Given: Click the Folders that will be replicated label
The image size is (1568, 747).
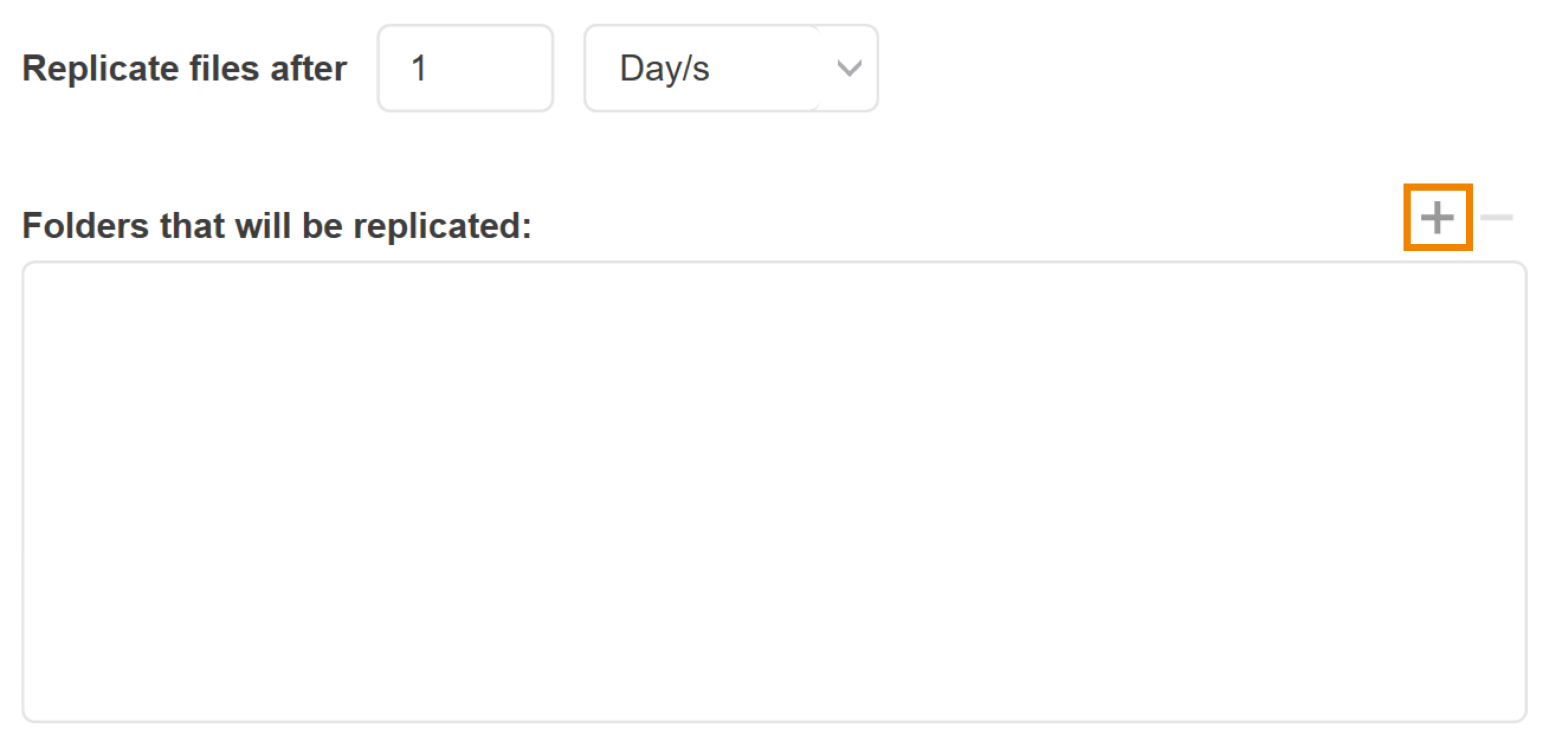Looking at the screenshot, I should [x=277, y=226].
